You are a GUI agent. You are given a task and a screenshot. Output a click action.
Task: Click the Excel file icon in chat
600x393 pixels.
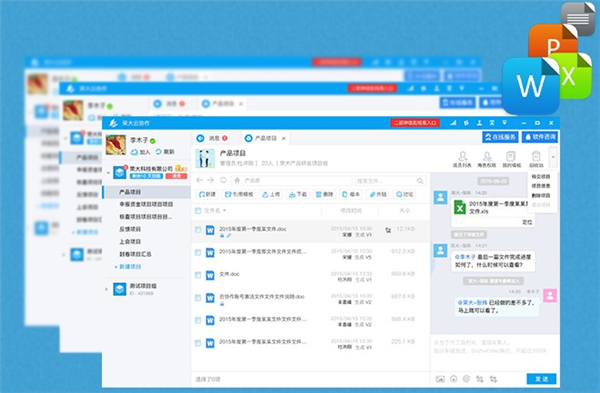(x=460, y=207)
